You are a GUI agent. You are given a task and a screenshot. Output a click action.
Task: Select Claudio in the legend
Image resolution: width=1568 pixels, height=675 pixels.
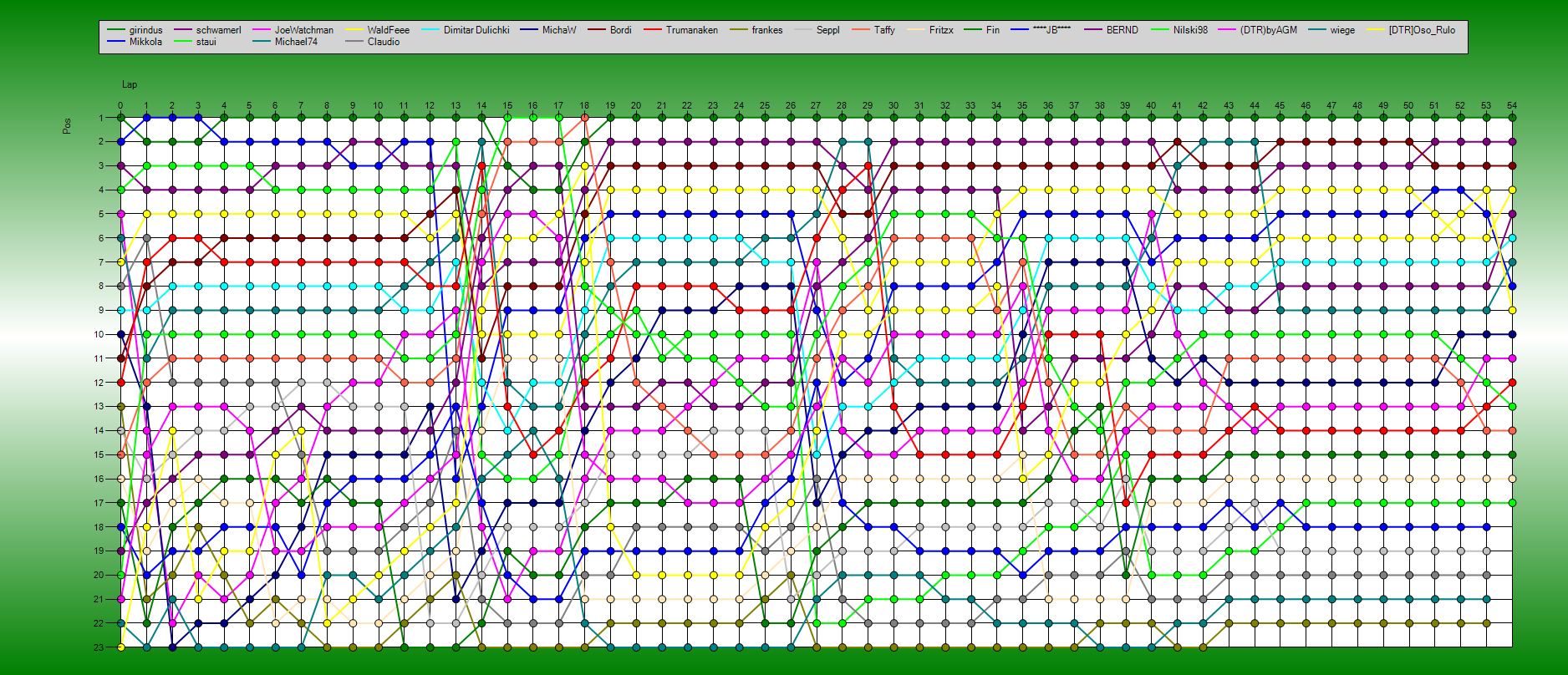383,42
